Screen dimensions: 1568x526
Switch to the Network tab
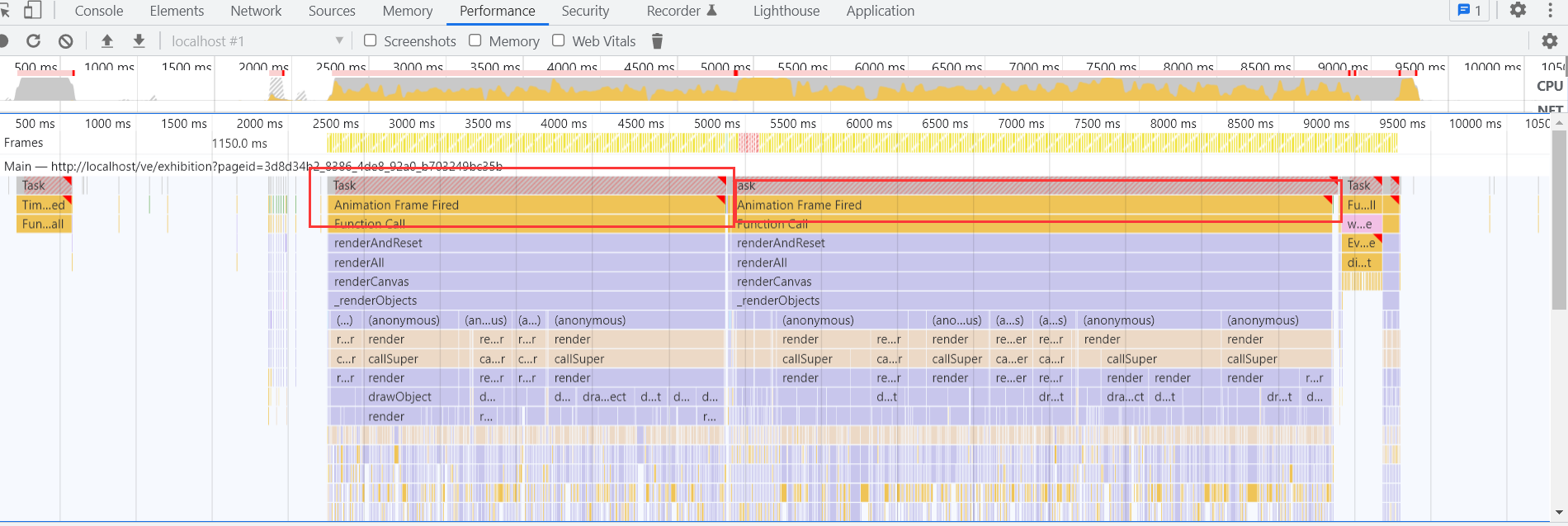click(256, 11)
